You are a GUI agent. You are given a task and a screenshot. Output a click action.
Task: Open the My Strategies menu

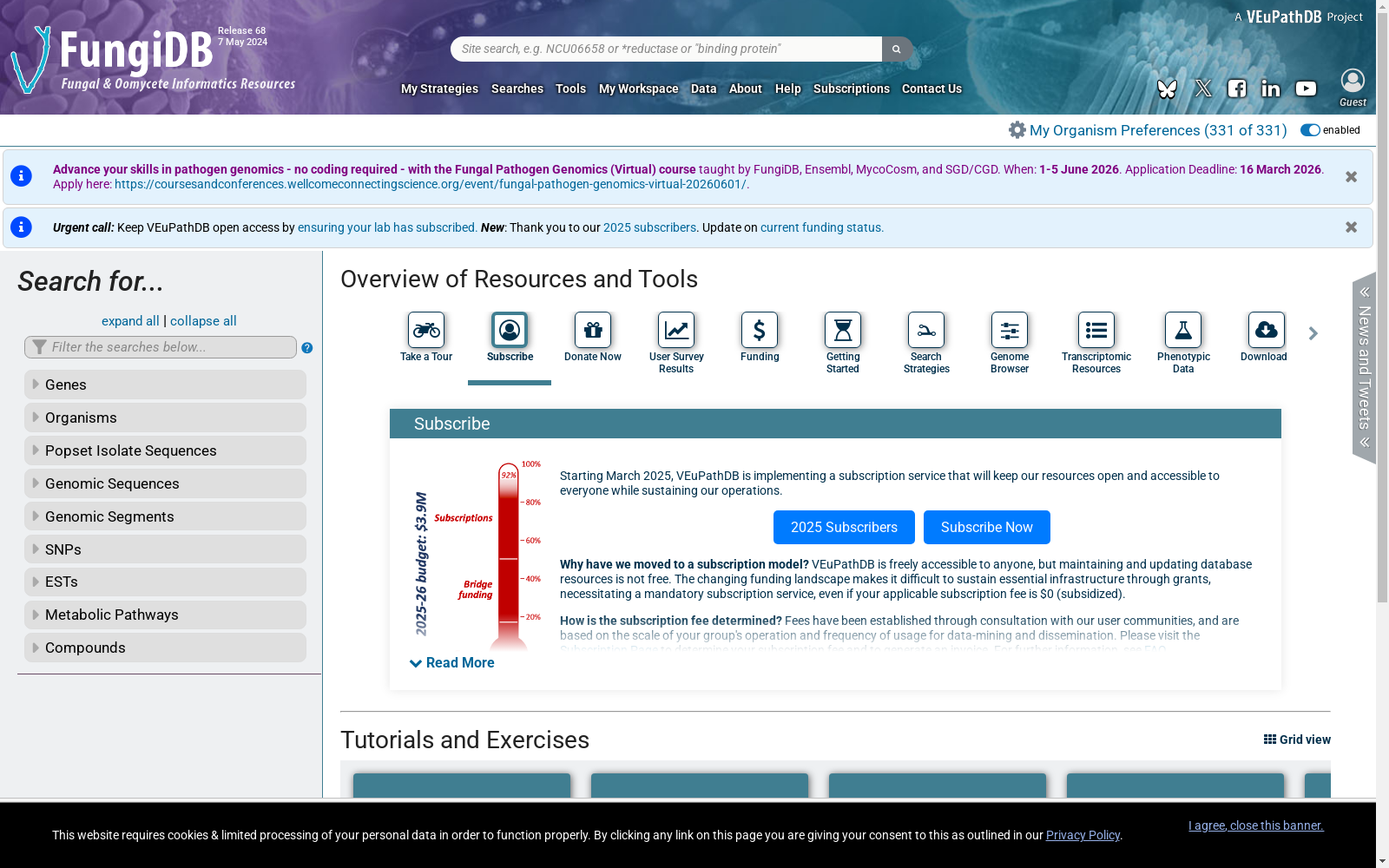coord(439,89)
